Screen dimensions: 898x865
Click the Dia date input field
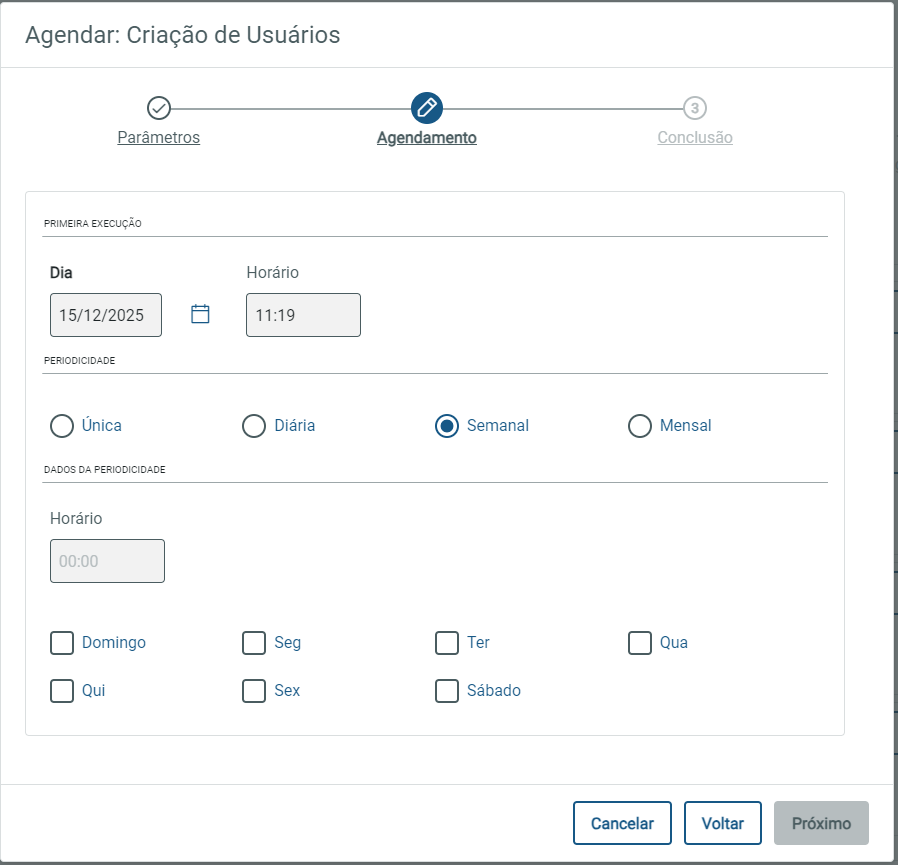click(x=105, y=315)
